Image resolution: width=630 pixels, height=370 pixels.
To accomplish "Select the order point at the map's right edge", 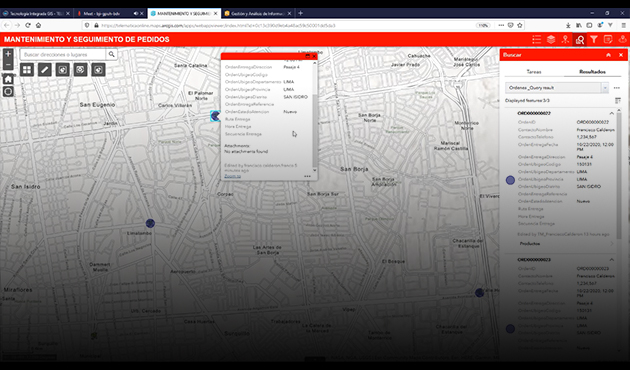I will [x=479, y=292].
